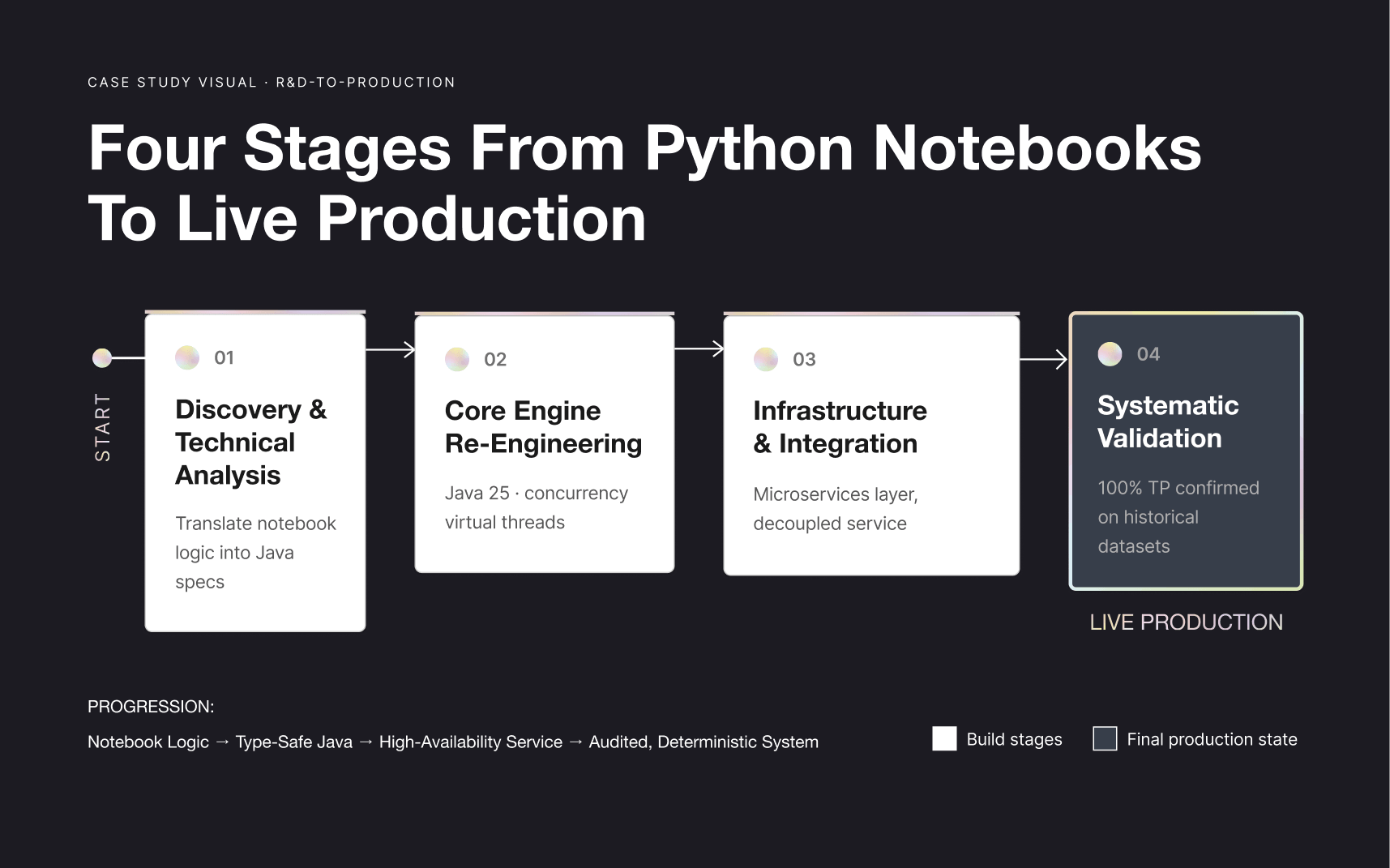Click the stage number 04
The width and height of the screenshot is (1390, 868).
[x=1148, y=354]
